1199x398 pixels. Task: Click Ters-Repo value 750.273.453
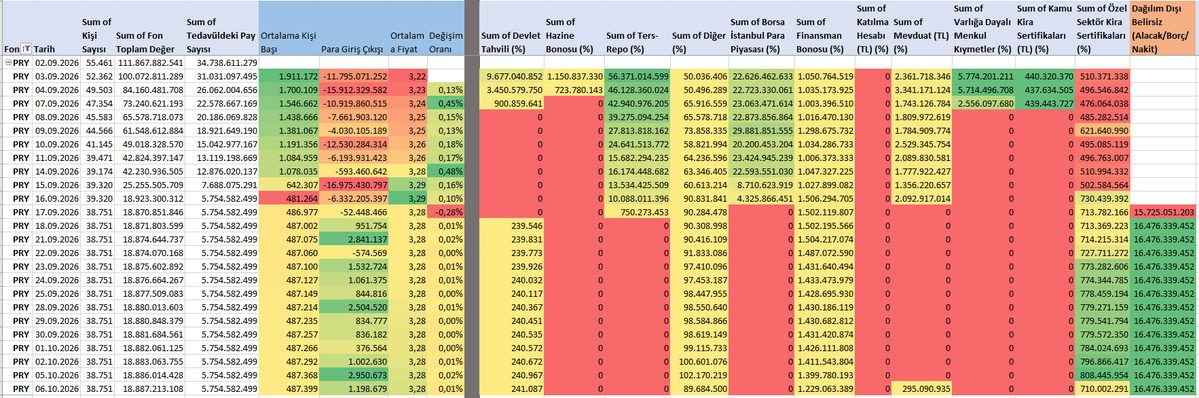coord(636,211)
